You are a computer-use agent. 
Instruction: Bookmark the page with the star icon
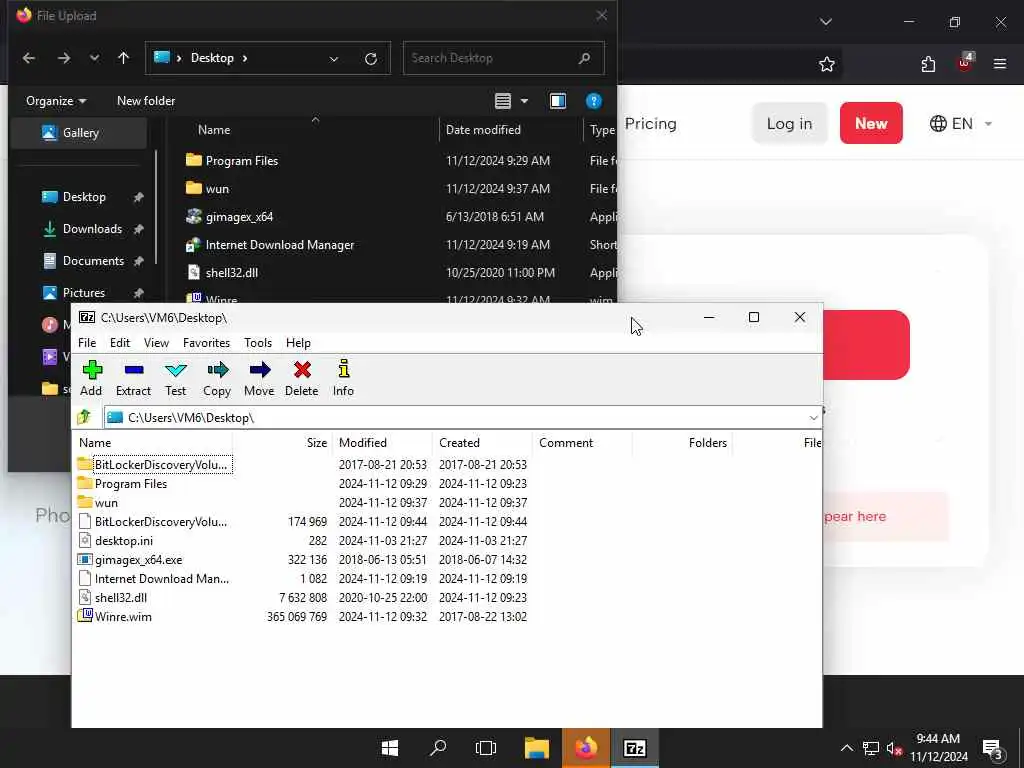(x=827, y=64)
